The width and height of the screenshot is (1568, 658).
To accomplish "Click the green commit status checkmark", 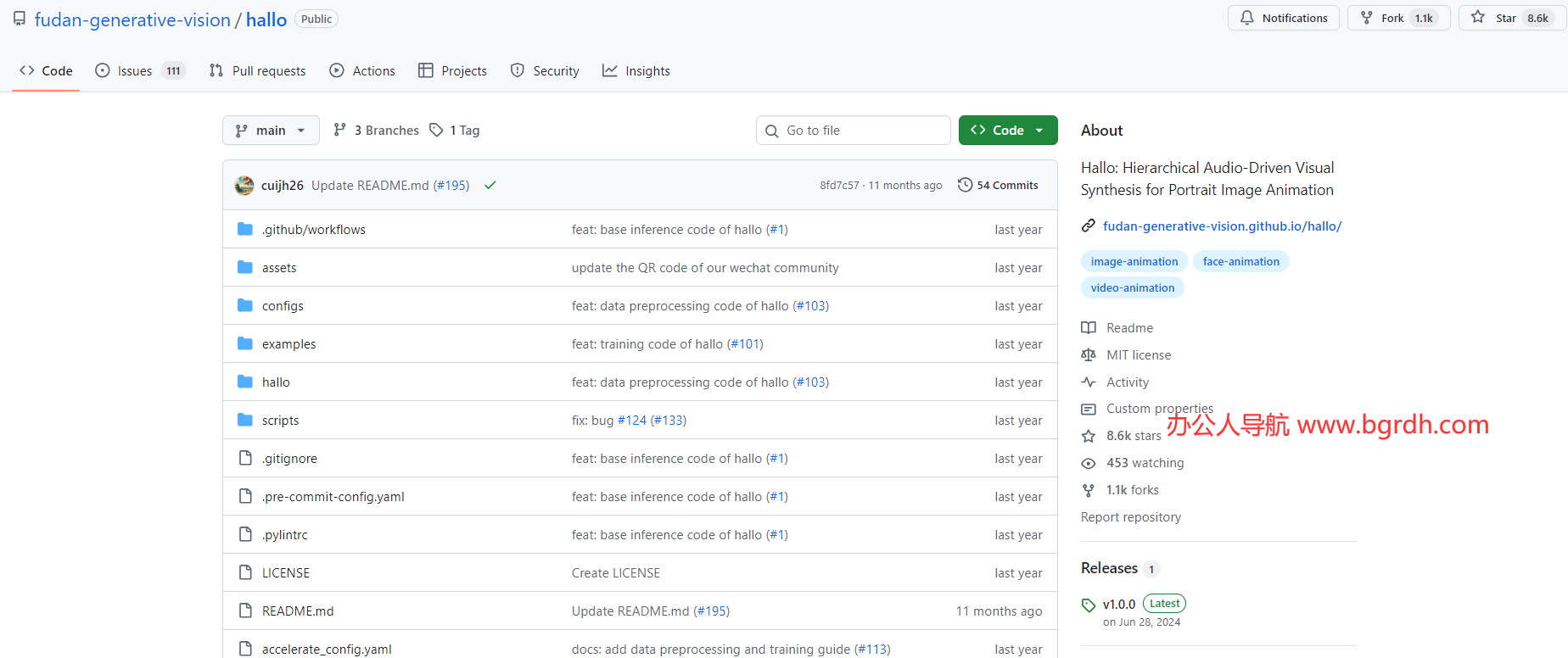I will pos(490,185).
